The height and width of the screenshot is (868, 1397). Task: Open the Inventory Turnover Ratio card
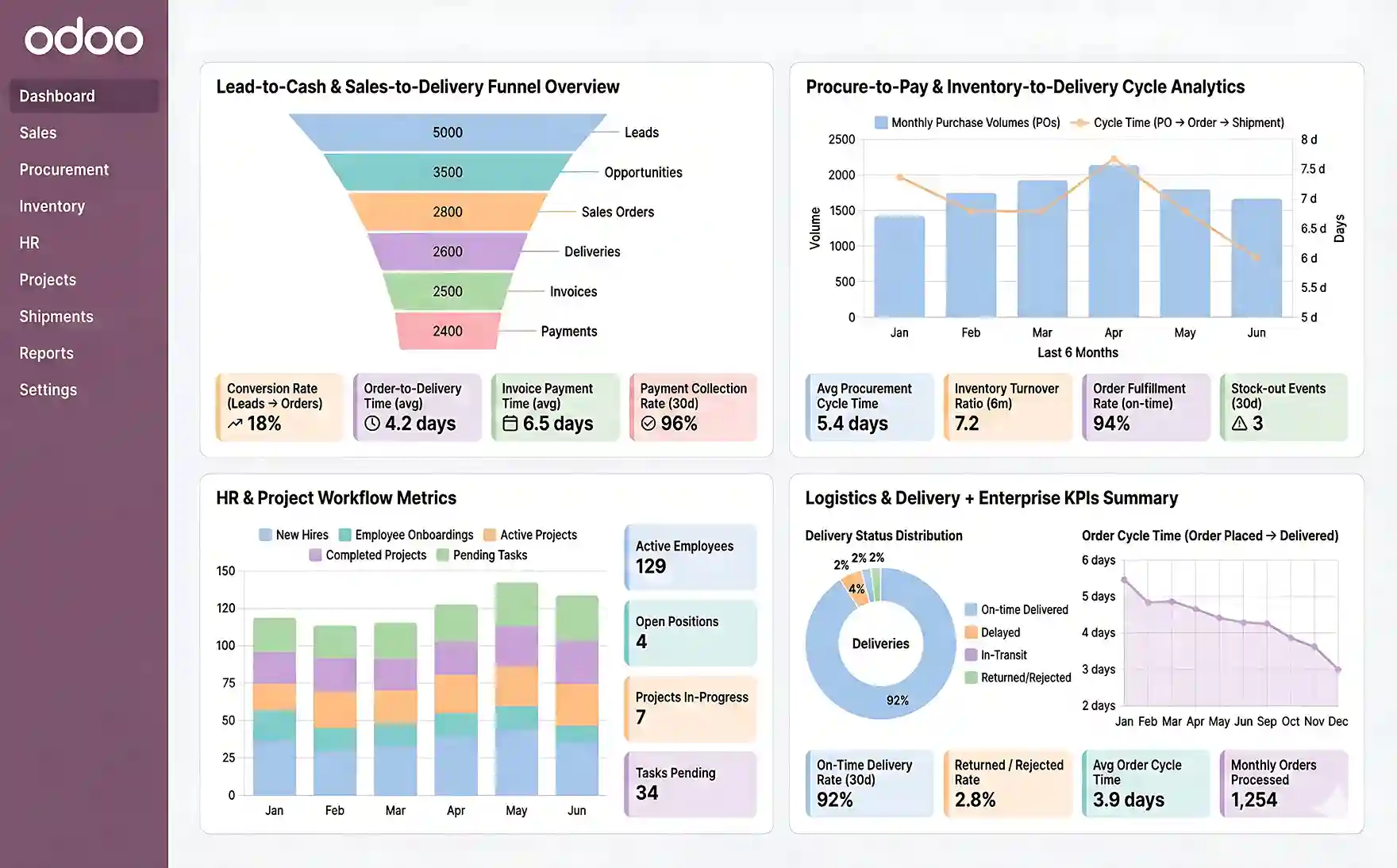tap(1007, 407)
